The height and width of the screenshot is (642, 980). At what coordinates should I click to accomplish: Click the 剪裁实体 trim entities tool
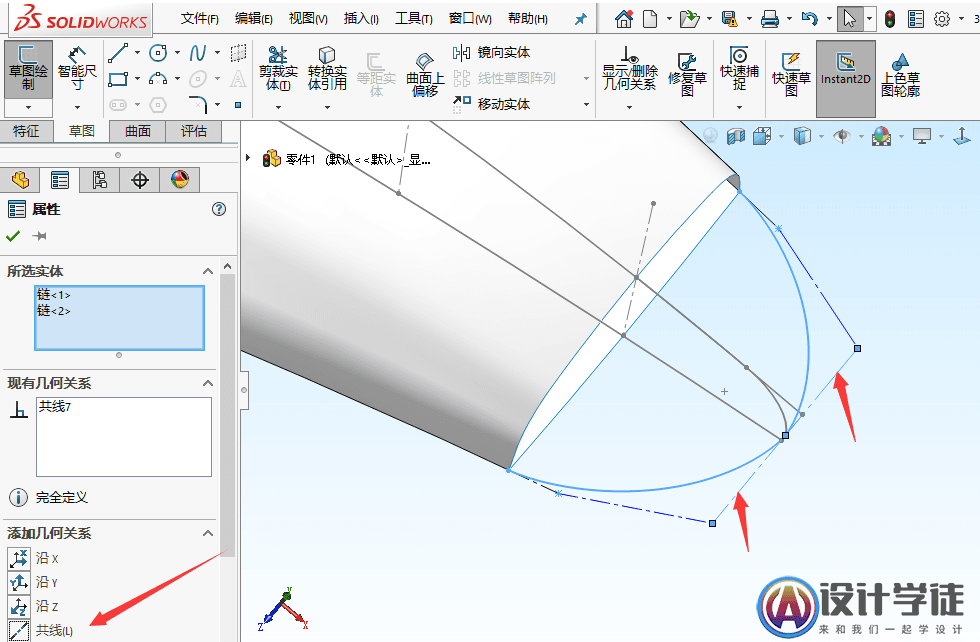pos(278,69)
